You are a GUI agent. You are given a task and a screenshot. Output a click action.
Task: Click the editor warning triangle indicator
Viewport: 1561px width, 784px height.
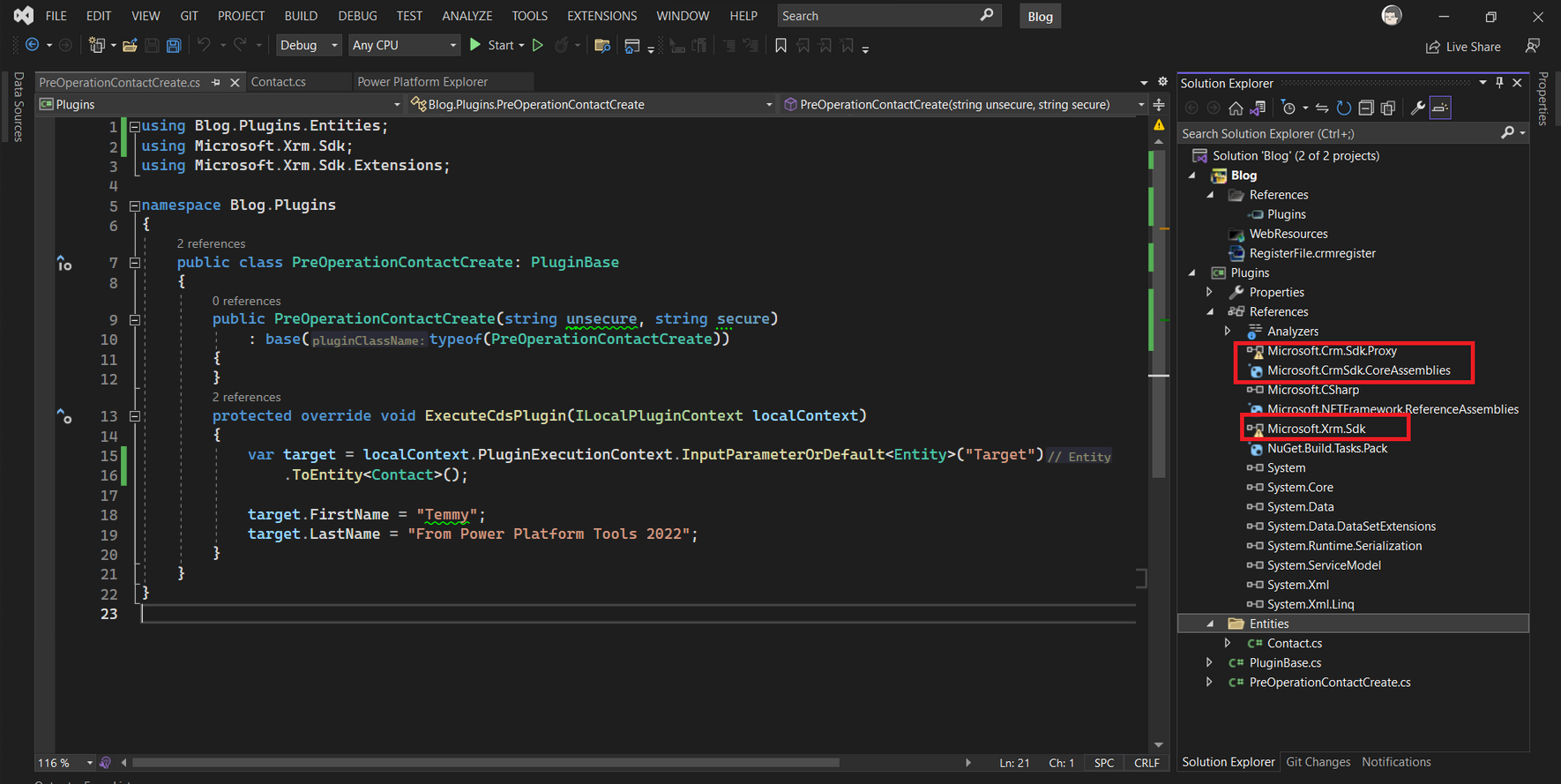pos(1159,125)
